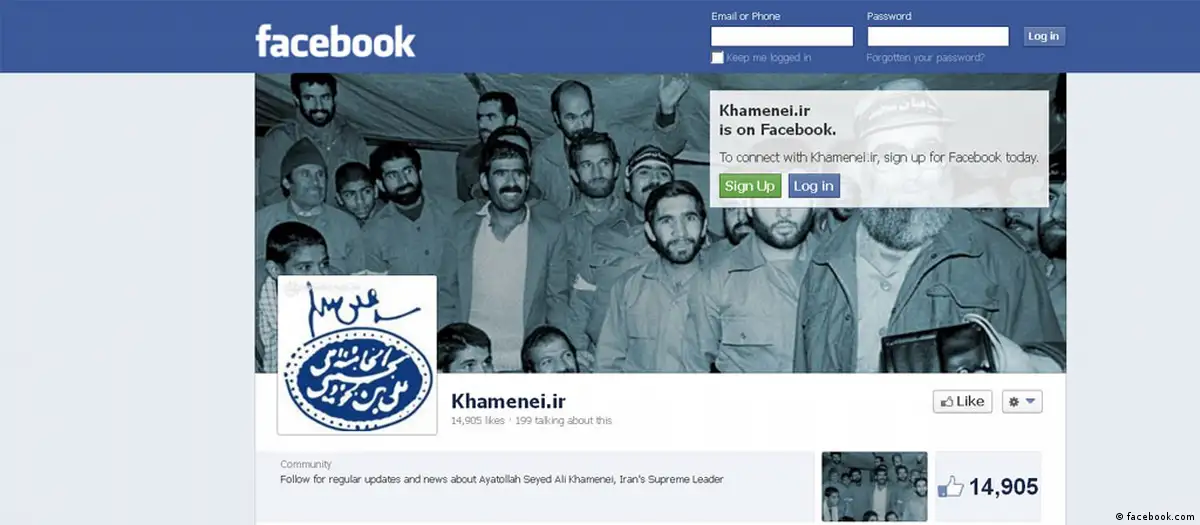The image size is (1200, 525).
Task: Click the thumbs-up icon next to 14,905
Action: click(950, 488)
